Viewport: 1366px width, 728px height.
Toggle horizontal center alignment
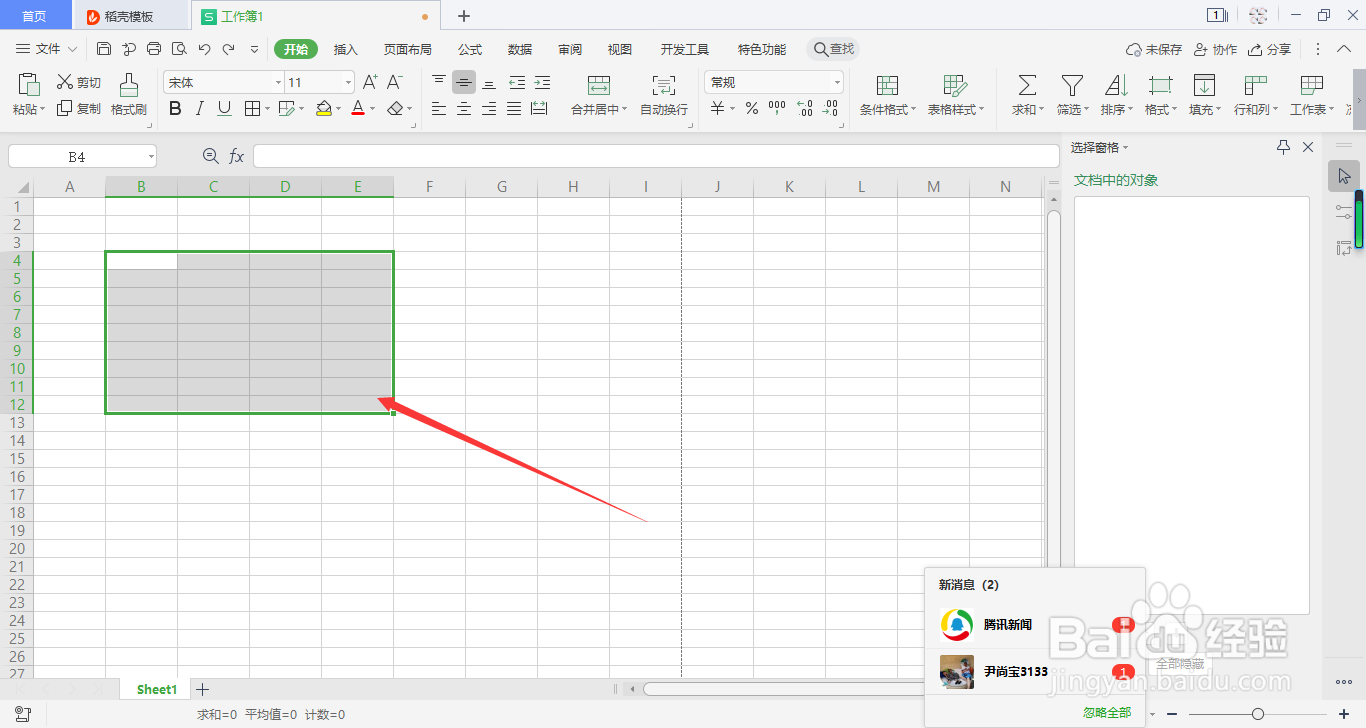[464, 108]
